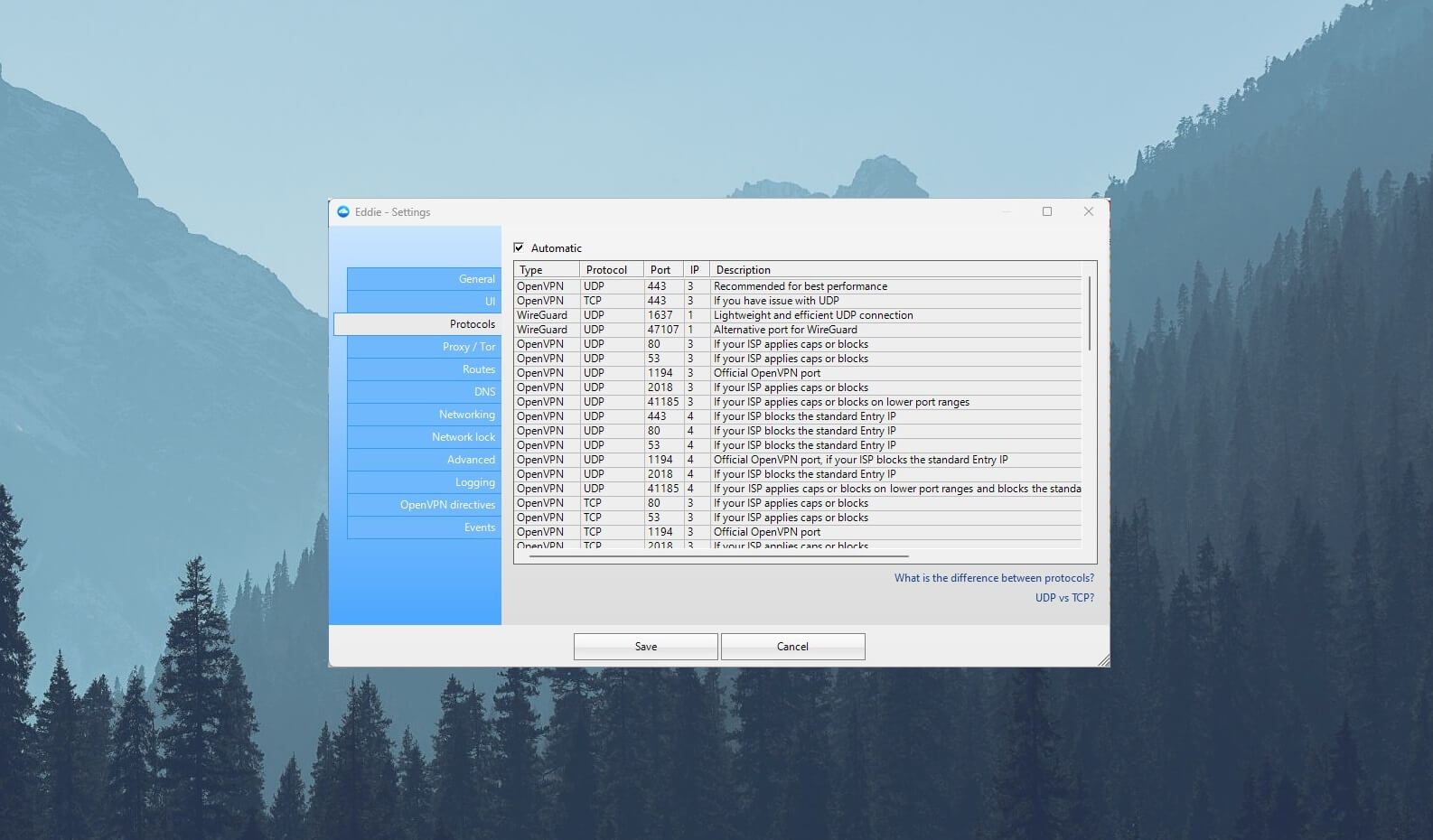Sort by the Port column header
Screen dimensions: 1433x840
pos(664,270)
